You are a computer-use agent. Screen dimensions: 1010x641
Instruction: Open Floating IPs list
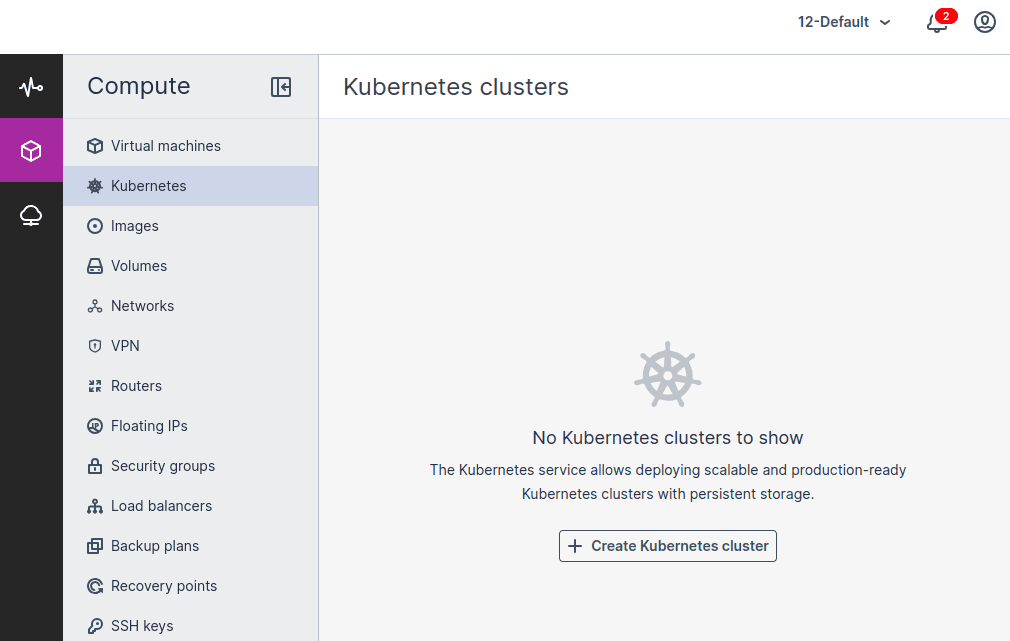[191, 426]
